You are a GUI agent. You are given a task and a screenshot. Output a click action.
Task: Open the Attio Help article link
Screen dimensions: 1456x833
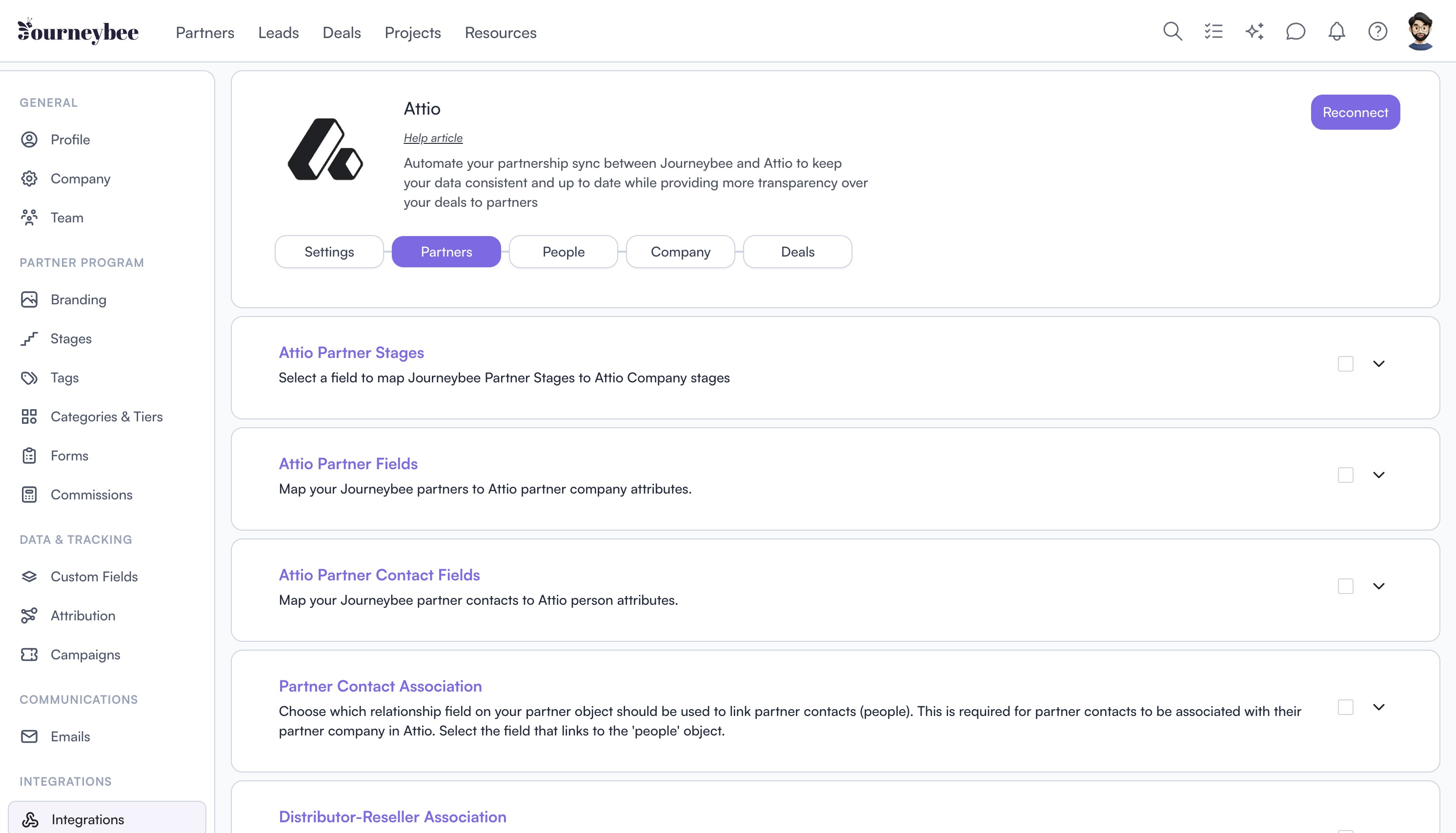tap(433, 138)
